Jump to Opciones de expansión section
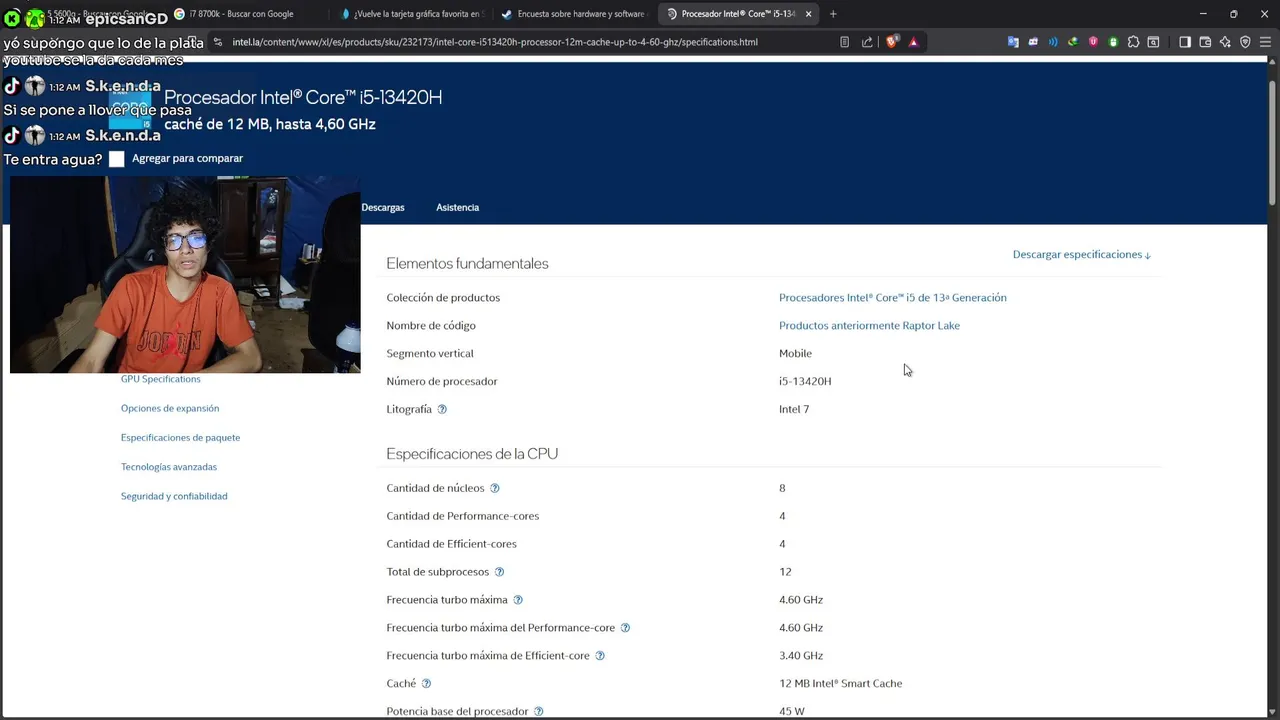The width and height of the screenshot is (1280, 720). tap(170, 408)
